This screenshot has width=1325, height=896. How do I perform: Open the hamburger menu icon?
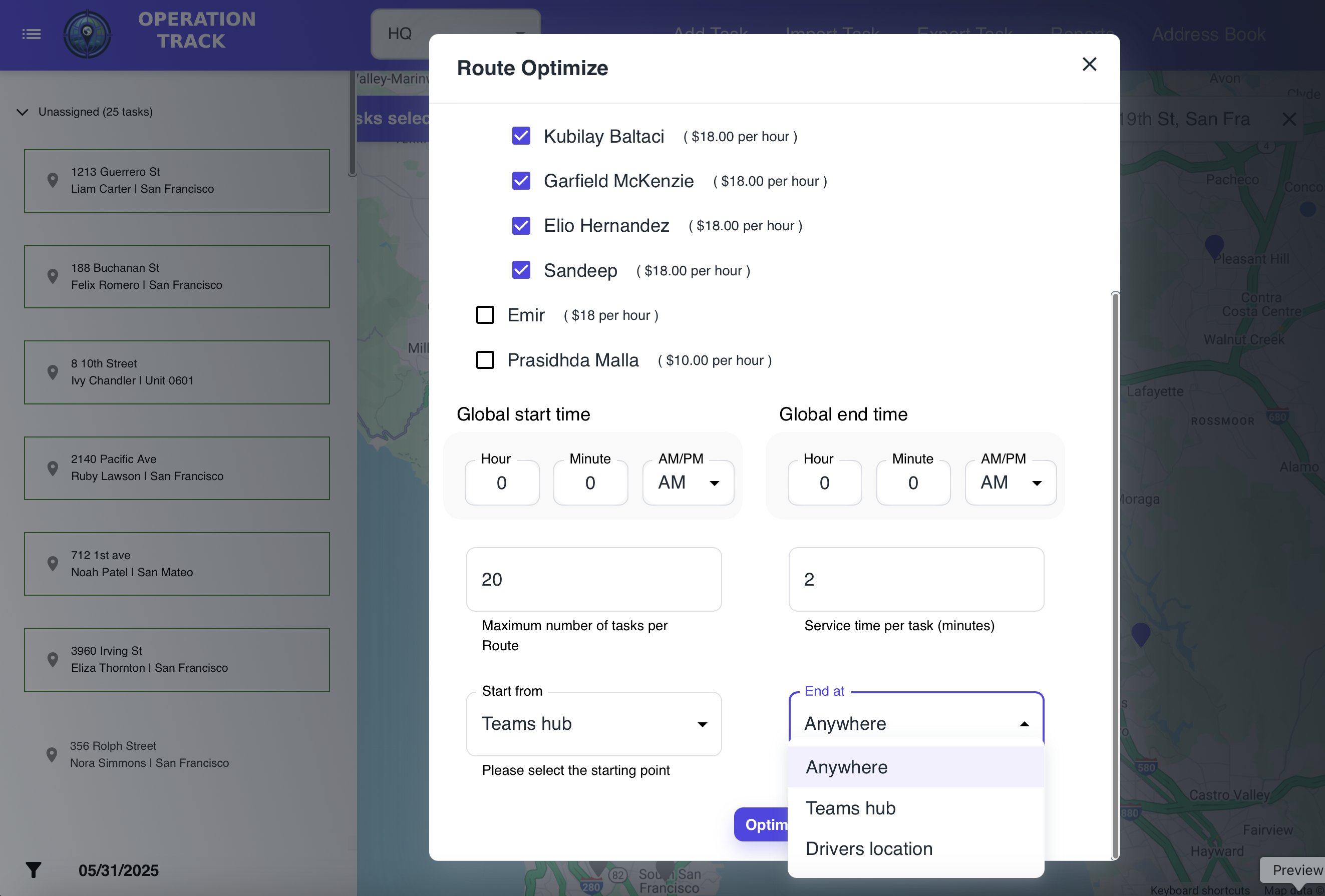point(32,34)
